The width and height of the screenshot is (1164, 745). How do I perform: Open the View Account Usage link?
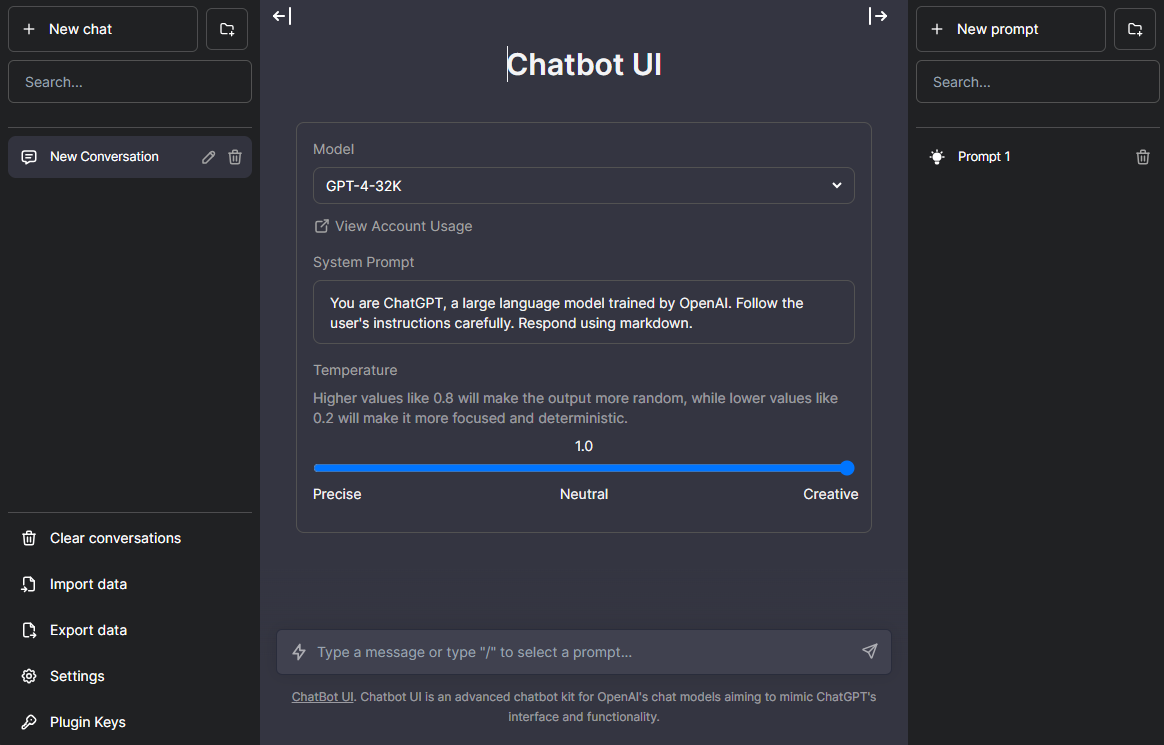pos(393,226)
